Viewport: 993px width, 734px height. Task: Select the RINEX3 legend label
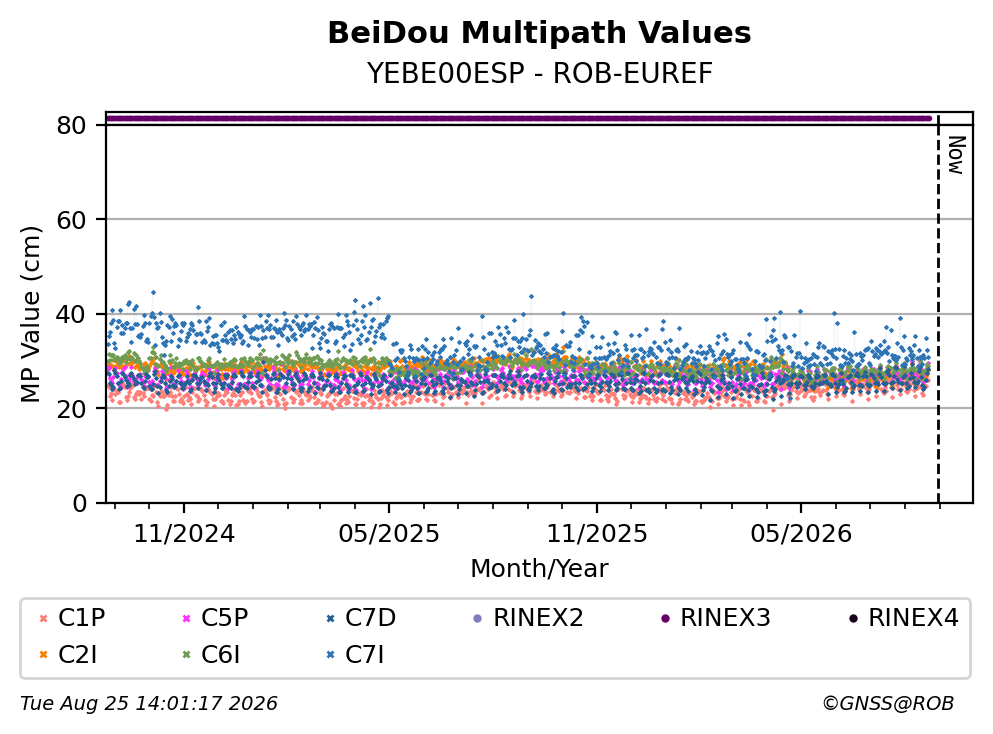pyautogui.click(x=725, y=617)
